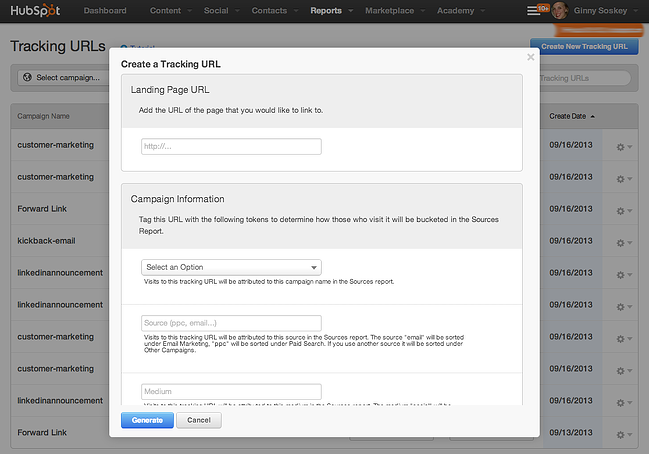The width and height of the screenshot is (649, 454).
Task: Open the Select campaign filter dropdown
Action: (61, 77)
